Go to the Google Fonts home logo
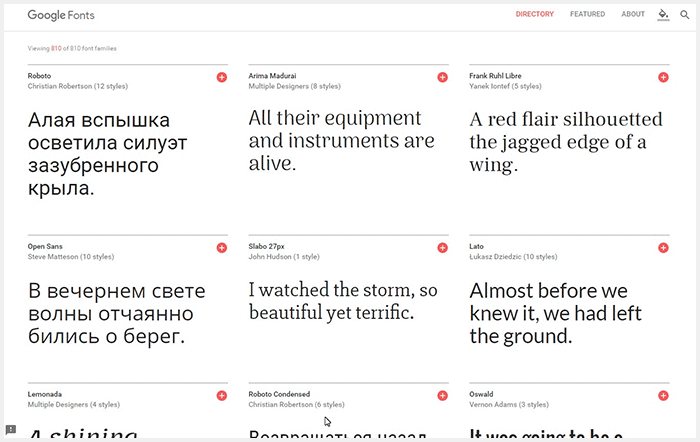The height and width of the screenshot is (442, 700). tap(61, 15)
